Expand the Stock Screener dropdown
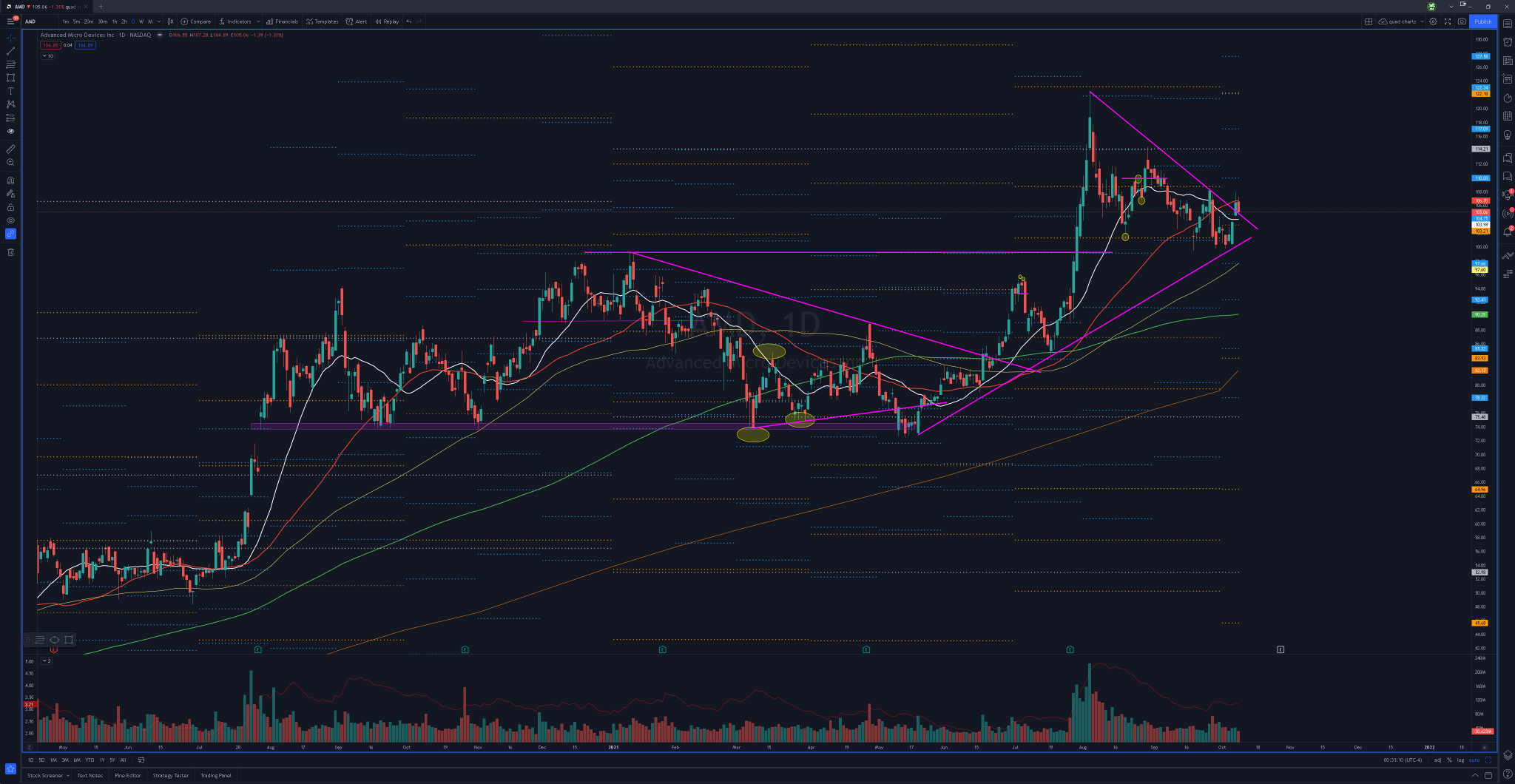1515x784 pixels. pos(68,775)
